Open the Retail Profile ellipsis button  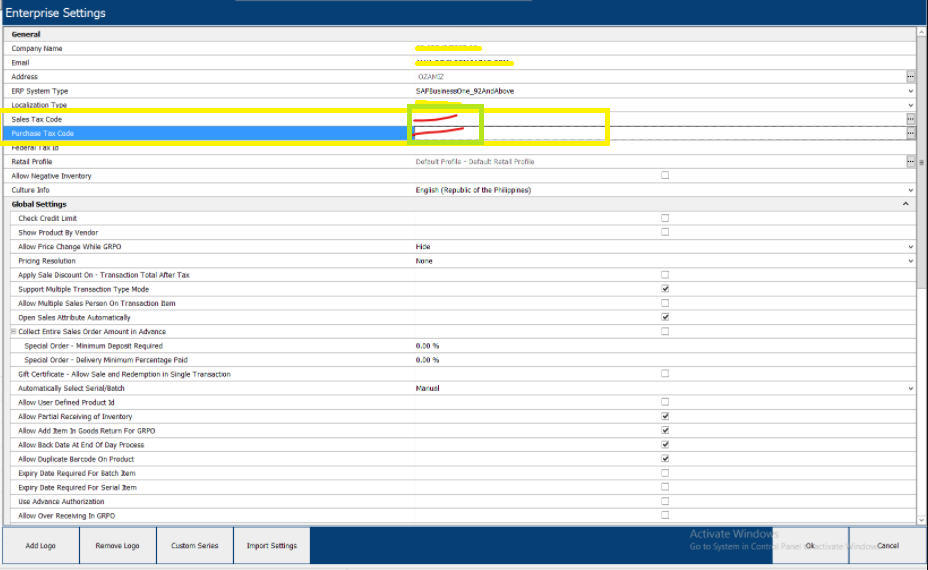pos(910,162)
